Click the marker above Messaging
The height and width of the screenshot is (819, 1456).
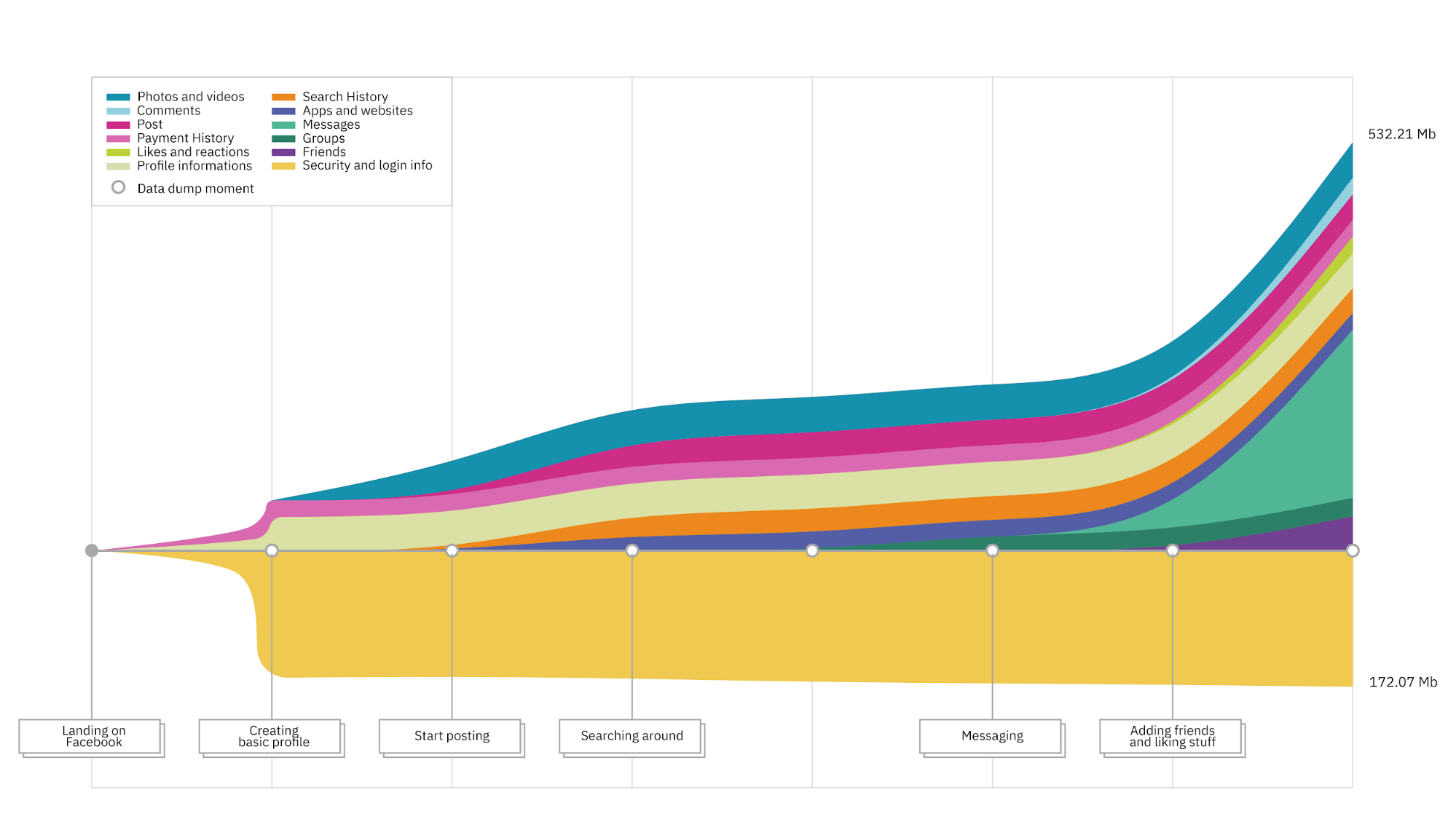coord(992,550)
